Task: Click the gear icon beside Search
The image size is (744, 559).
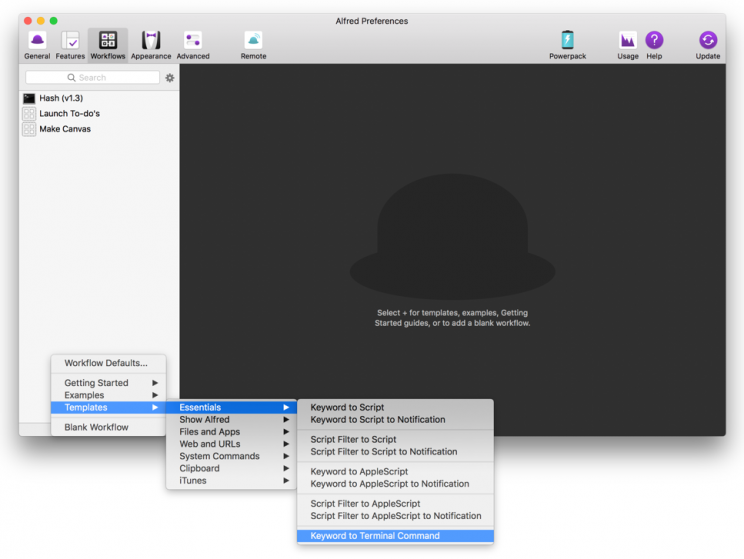Action: click(169, 78)
